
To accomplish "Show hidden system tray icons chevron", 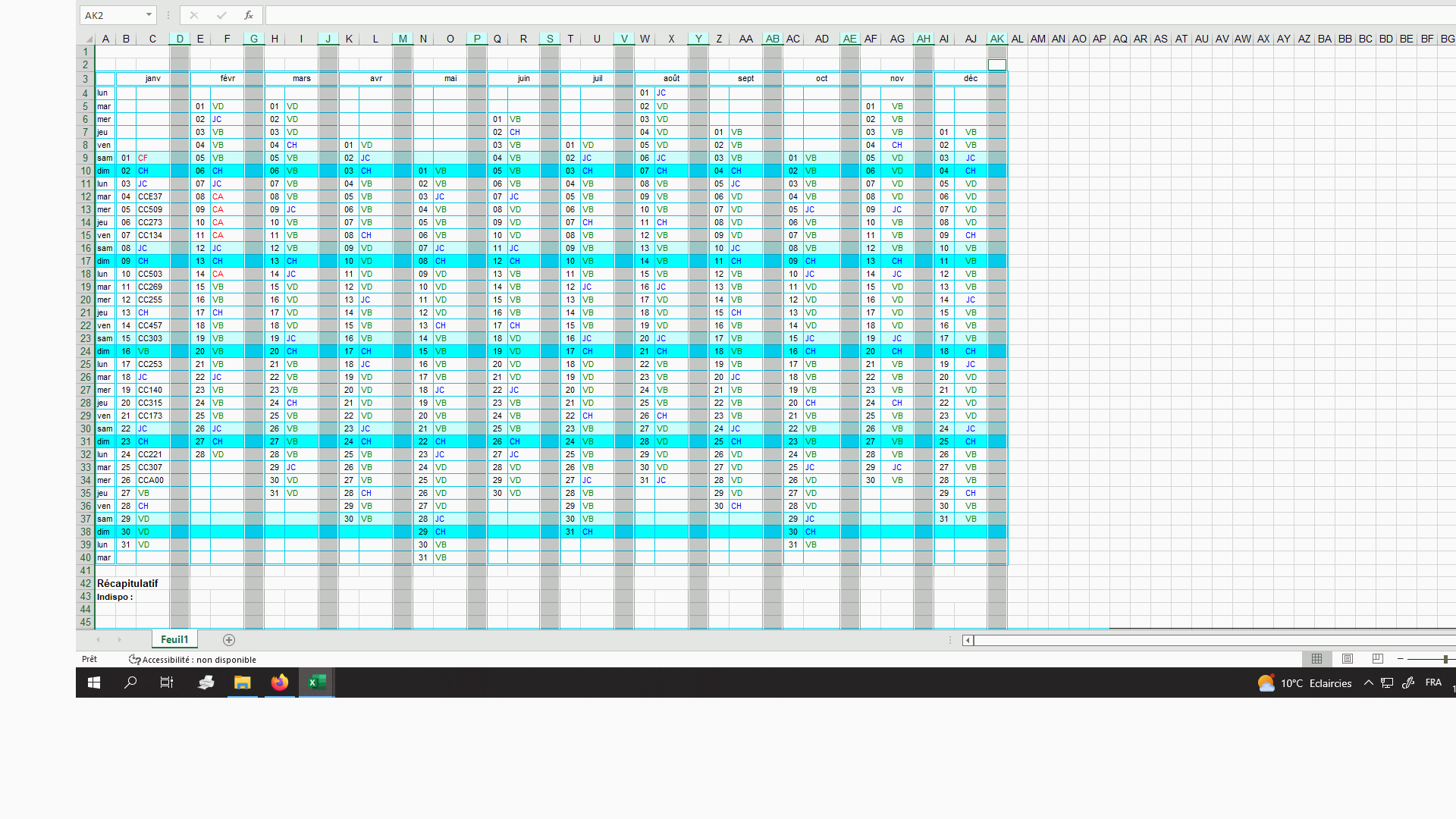I will point(1369,682).
